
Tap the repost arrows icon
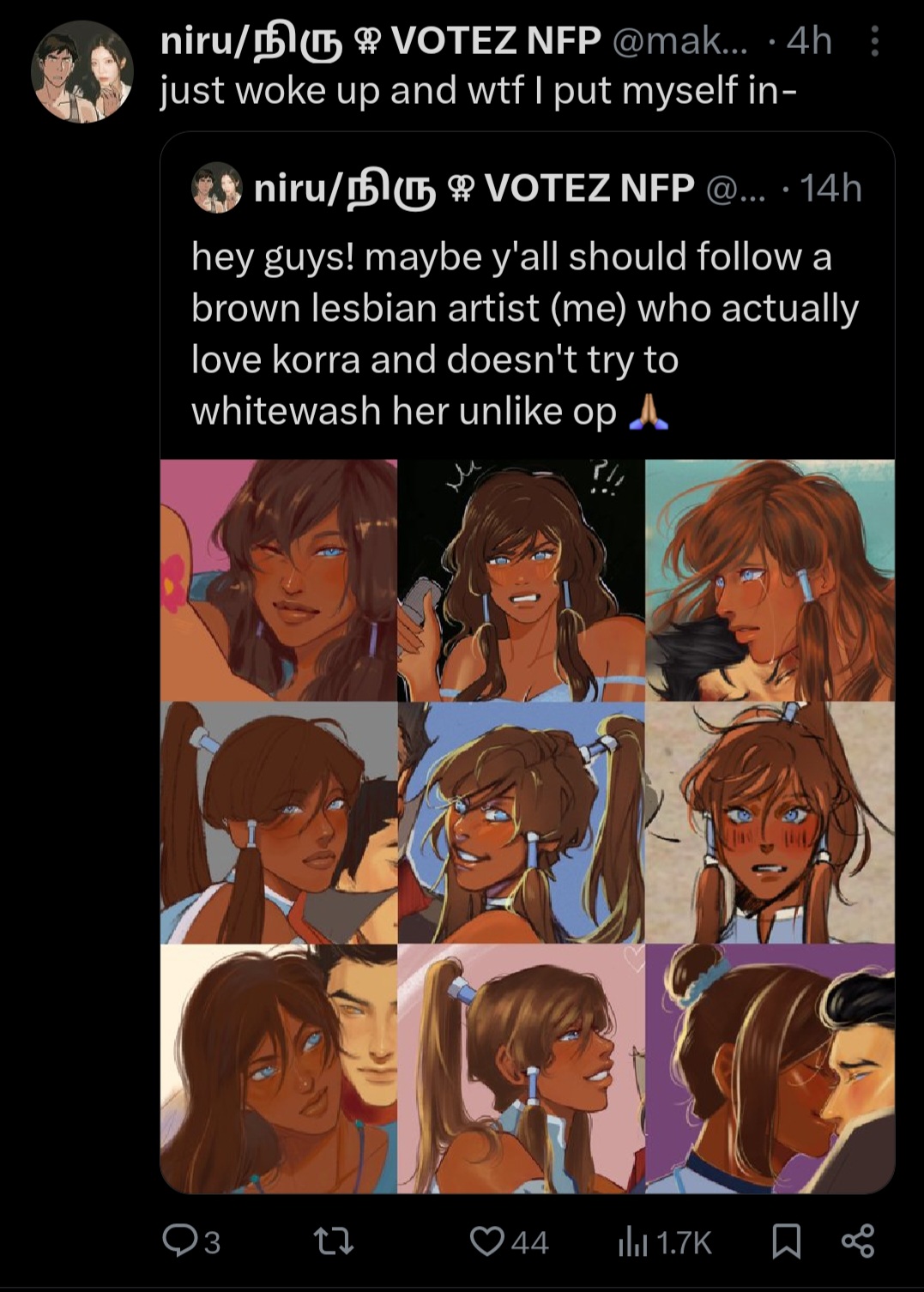point(334,1241)
